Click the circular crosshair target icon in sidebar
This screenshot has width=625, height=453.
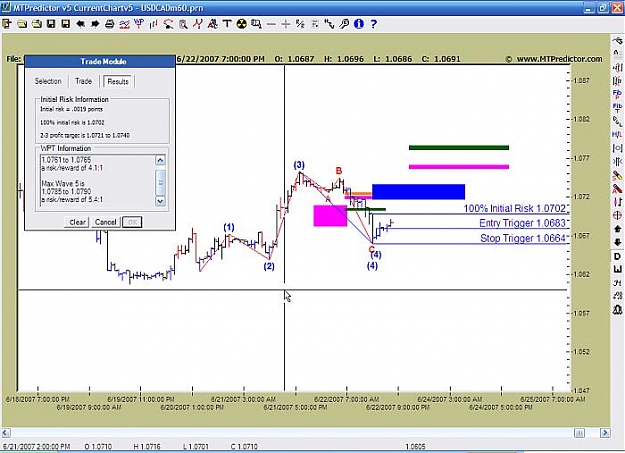pos(617,215)
